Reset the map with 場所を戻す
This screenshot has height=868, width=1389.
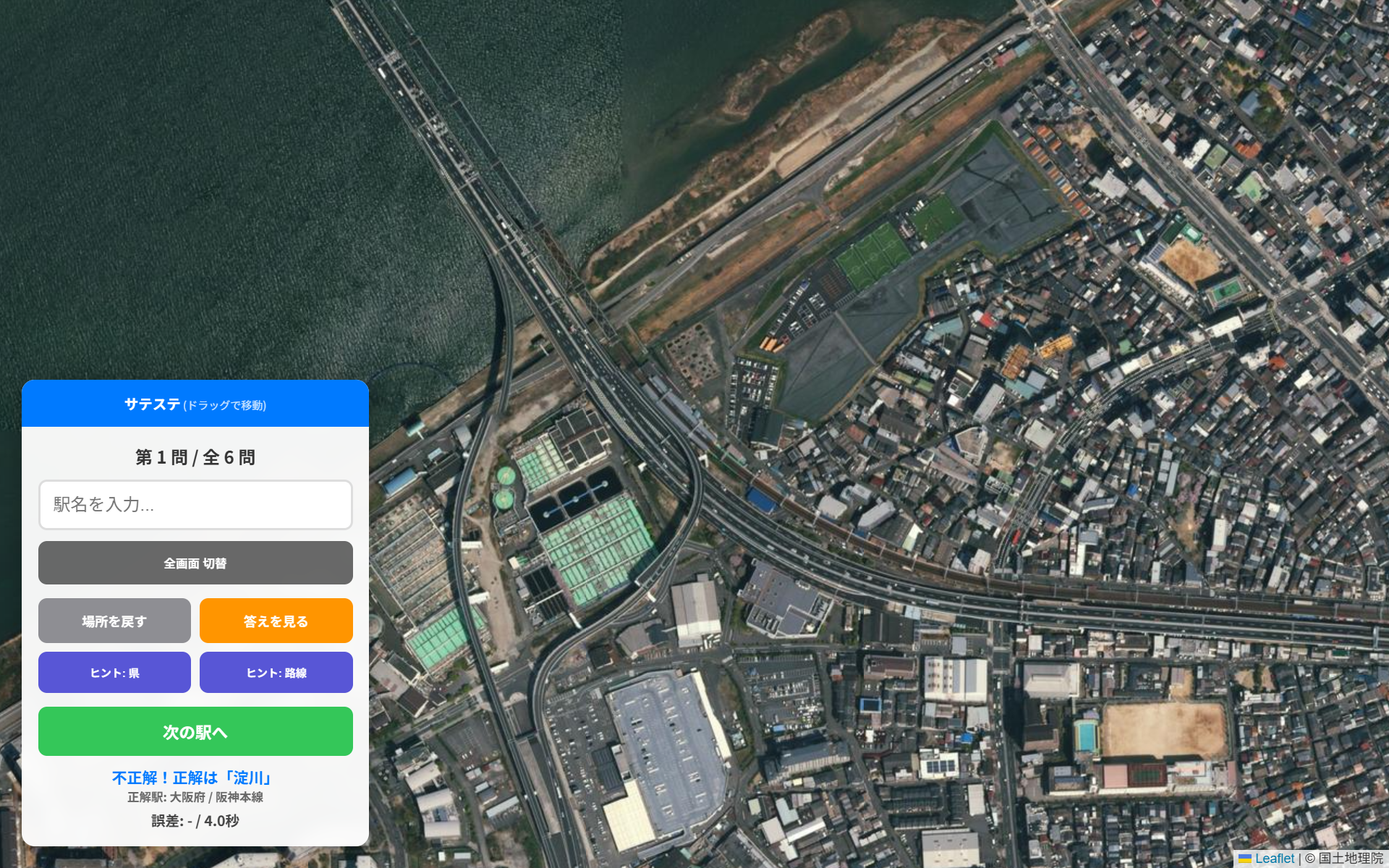coord(114,621)
